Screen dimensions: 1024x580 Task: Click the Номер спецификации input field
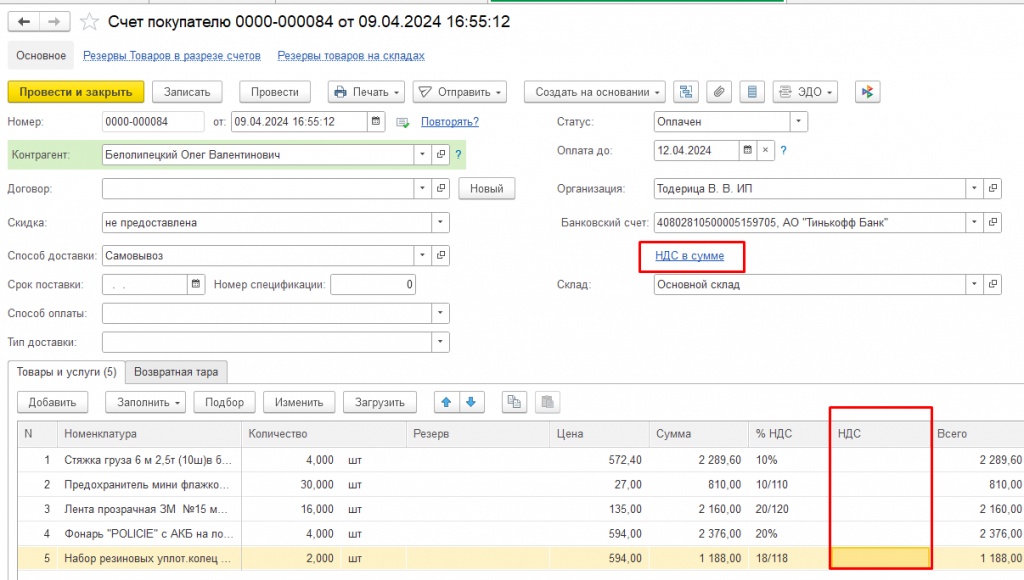point(373,285)
